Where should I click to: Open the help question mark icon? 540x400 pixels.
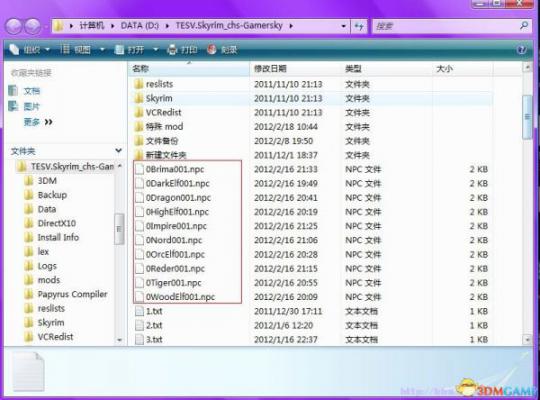[521, 50]
